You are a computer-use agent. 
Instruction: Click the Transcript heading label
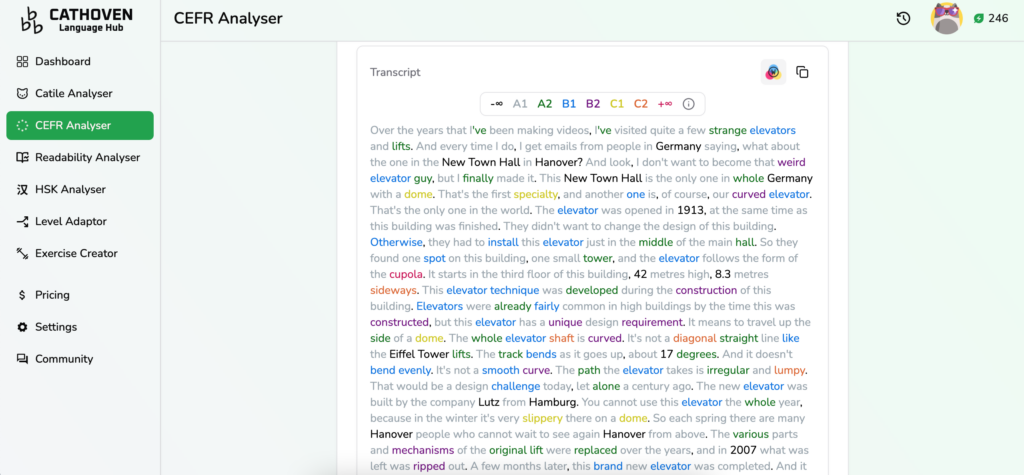pos(395,72)
